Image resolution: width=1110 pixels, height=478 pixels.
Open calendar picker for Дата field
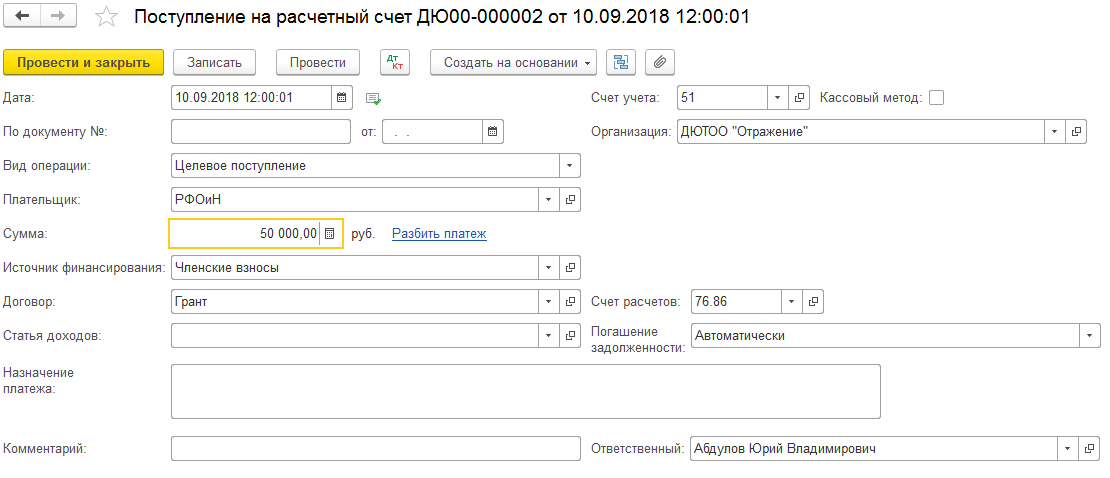(x=341, y=98)
